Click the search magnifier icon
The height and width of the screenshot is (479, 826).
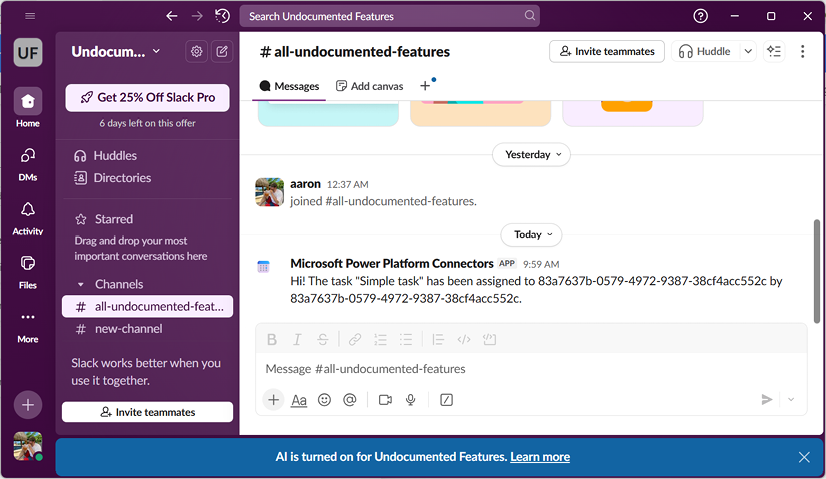(x=529, y=16)
